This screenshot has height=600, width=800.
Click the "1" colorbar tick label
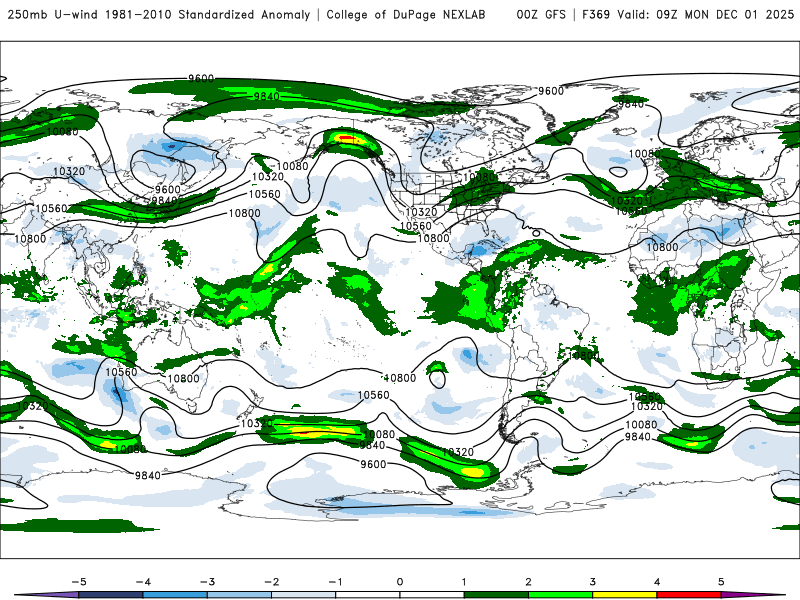pyautogui.click(x=464, y=582)
